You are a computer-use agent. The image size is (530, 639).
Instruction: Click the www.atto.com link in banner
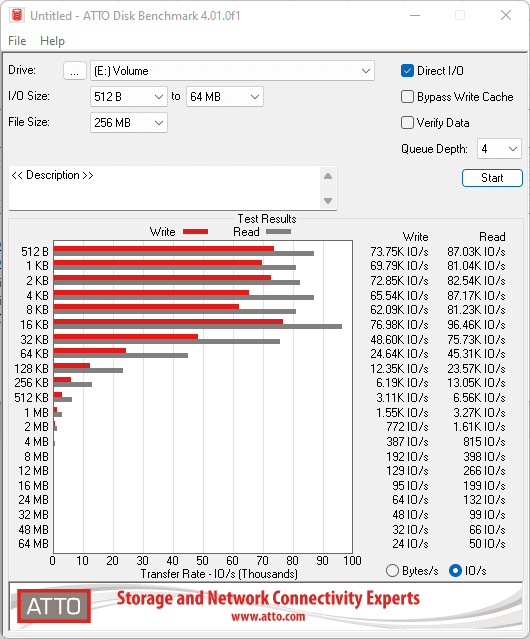tap(268, 616)
